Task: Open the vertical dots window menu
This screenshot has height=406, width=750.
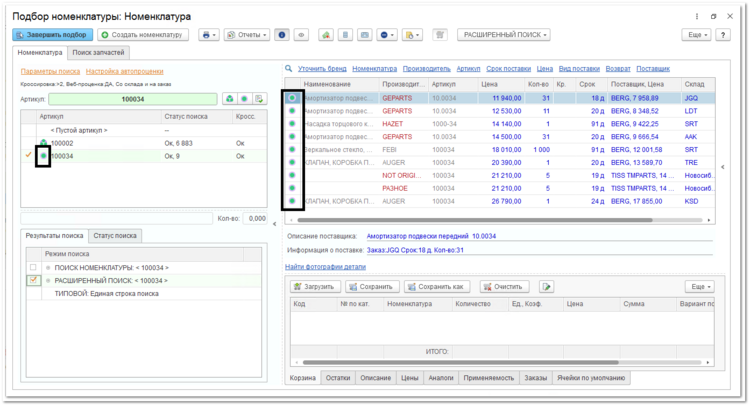Action: (696, 16)
